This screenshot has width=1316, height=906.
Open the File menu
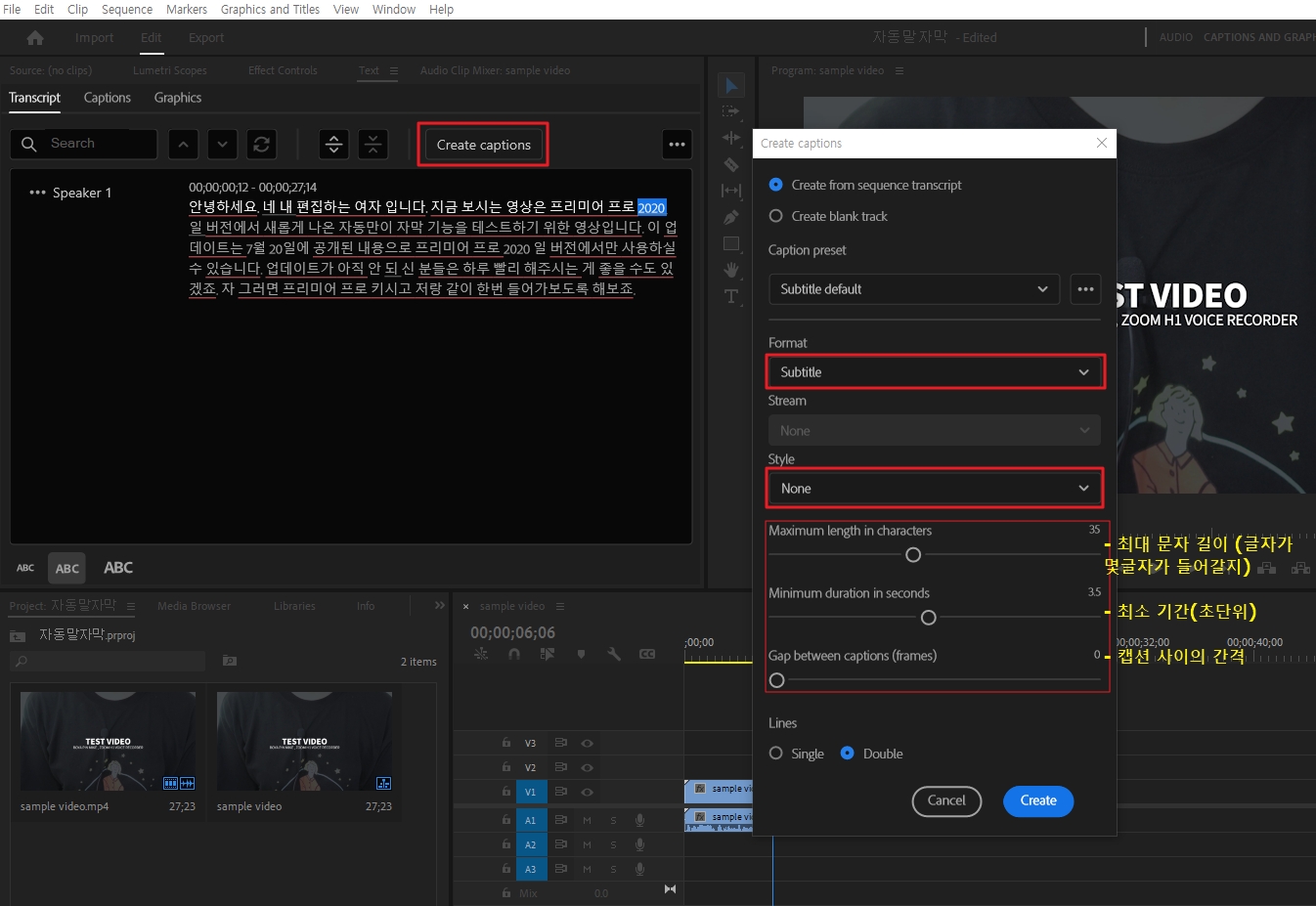(x=12, y=9)
